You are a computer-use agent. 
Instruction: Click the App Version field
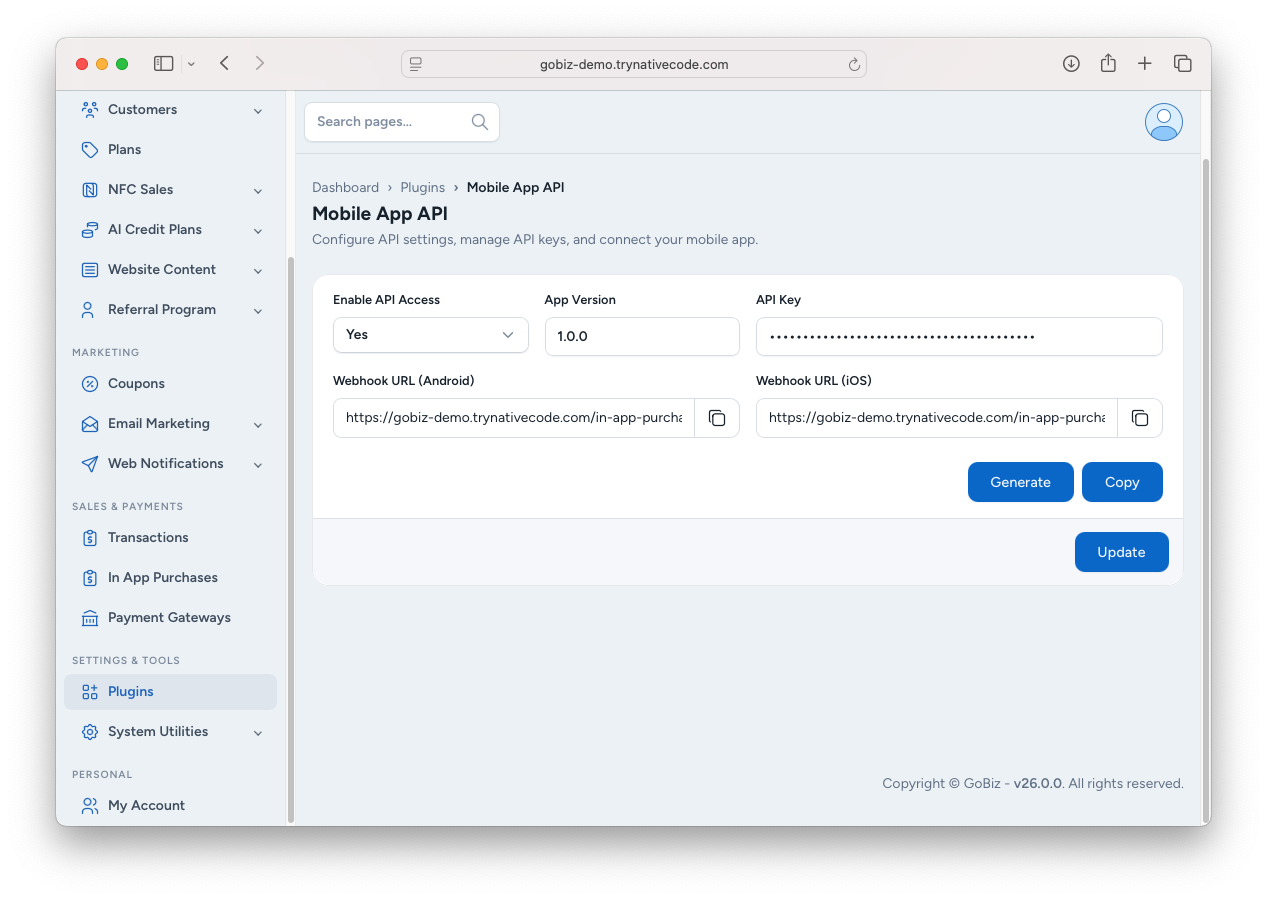pos(642,337)
